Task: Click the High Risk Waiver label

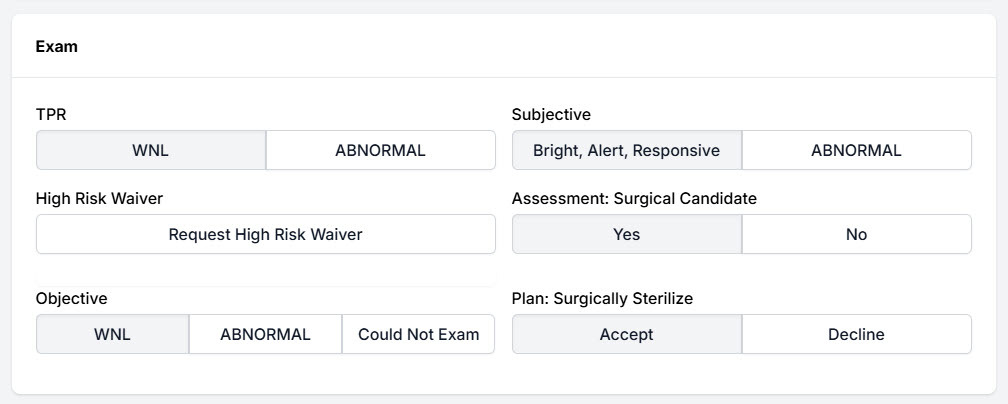Action: tap(99, 199)
